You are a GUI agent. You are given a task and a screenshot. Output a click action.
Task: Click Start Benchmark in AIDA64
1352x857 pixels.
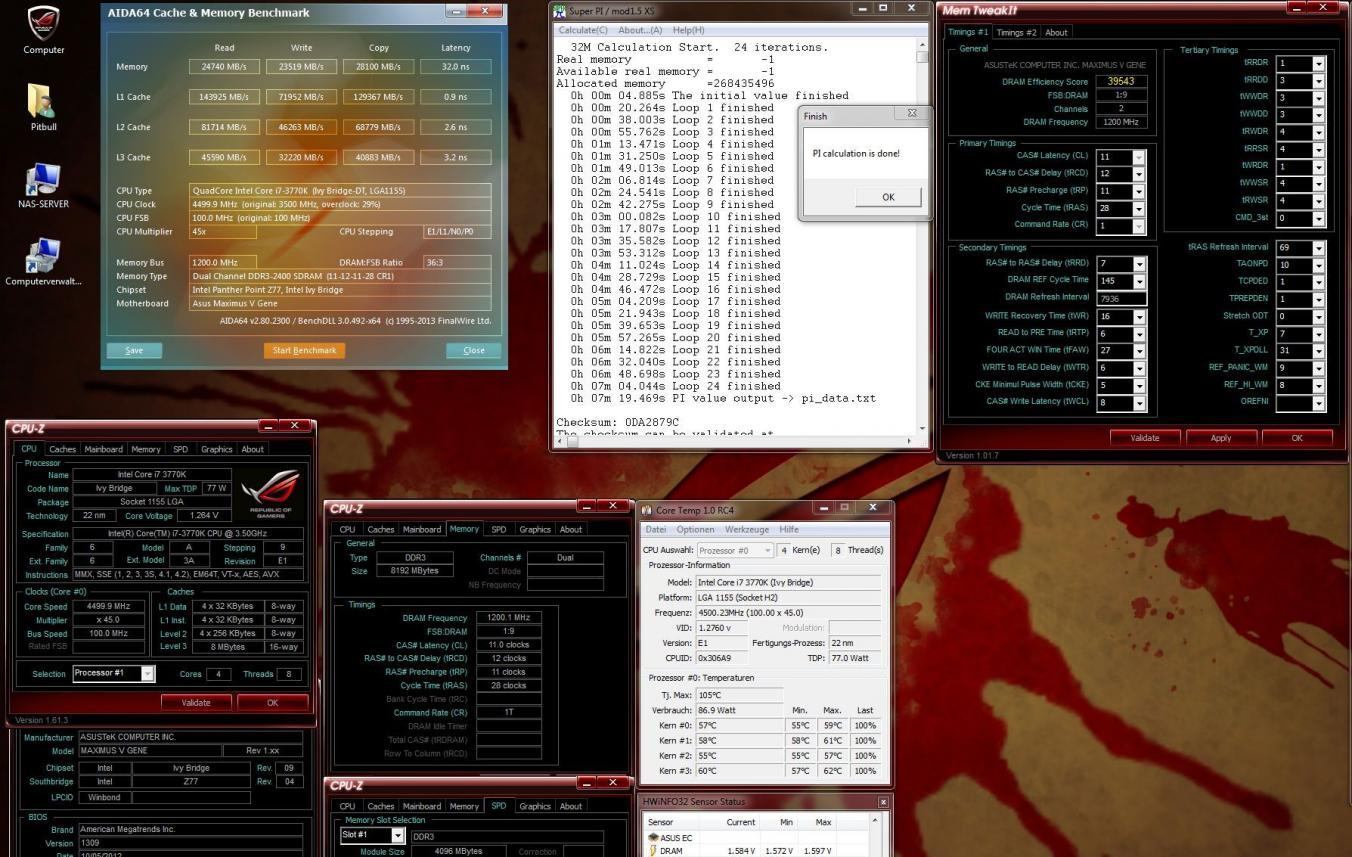click(305, 350)
